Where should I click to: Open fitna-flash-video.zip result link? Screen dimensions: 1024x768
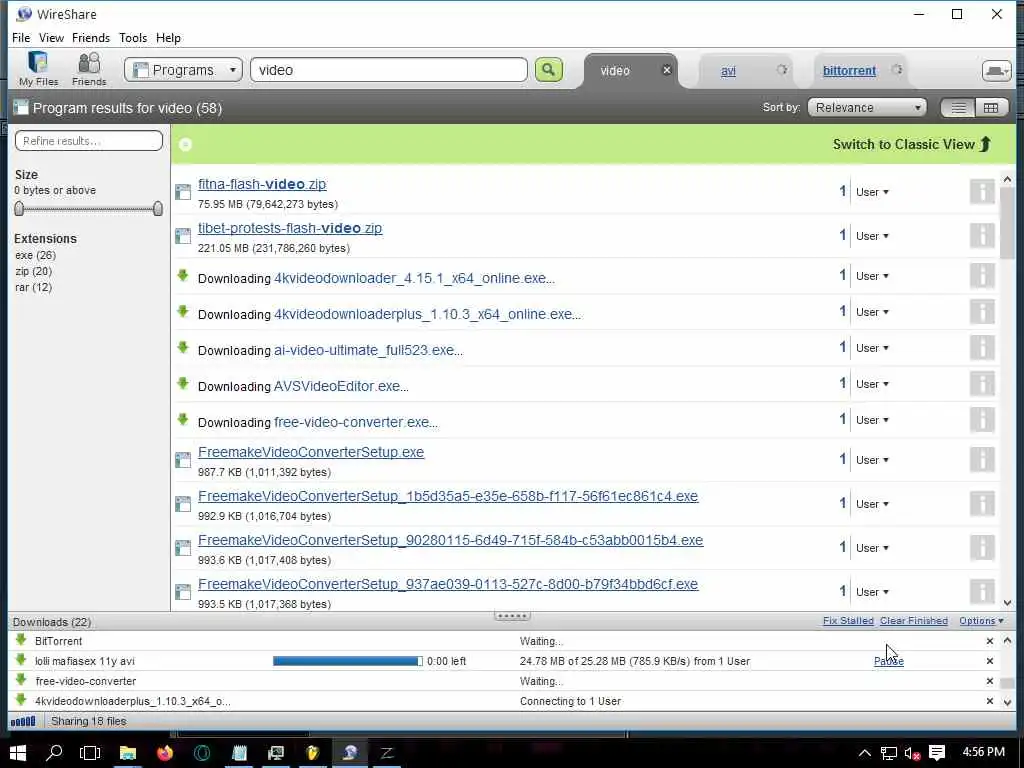click(262, 184)
